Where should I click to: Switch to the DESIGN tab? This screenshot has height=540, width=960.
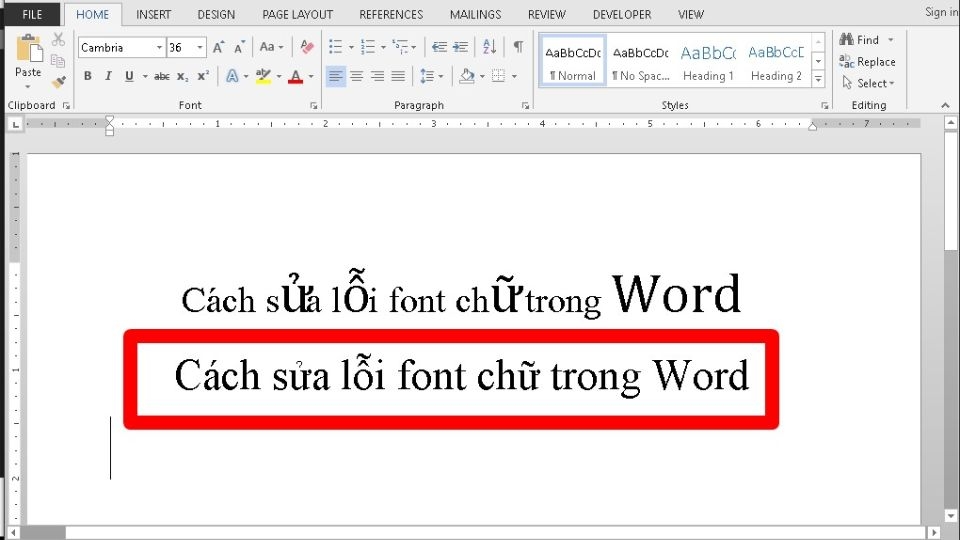[216, 14]
